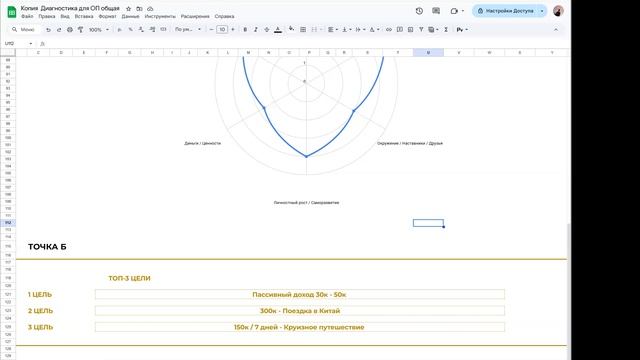The height and width of the screenshot is (360, 640).
Task: Insert a link
Action: click(389, 29)
